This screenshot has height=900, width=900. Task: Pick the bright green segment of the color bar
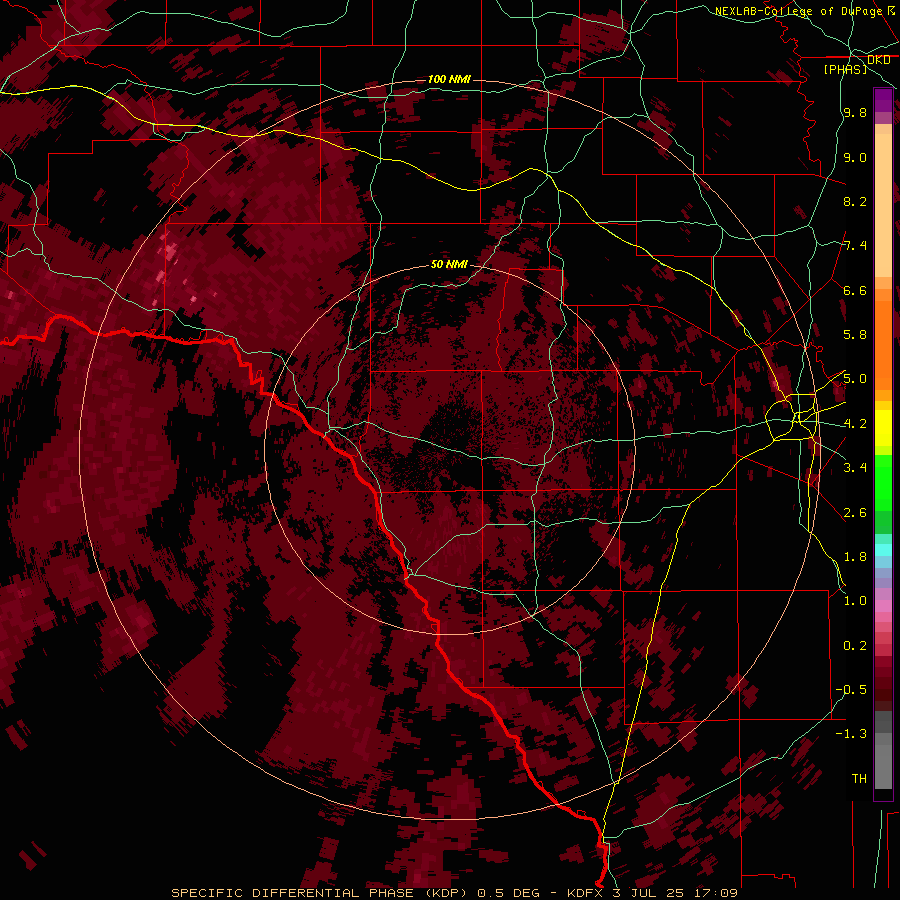pos(883,483)
